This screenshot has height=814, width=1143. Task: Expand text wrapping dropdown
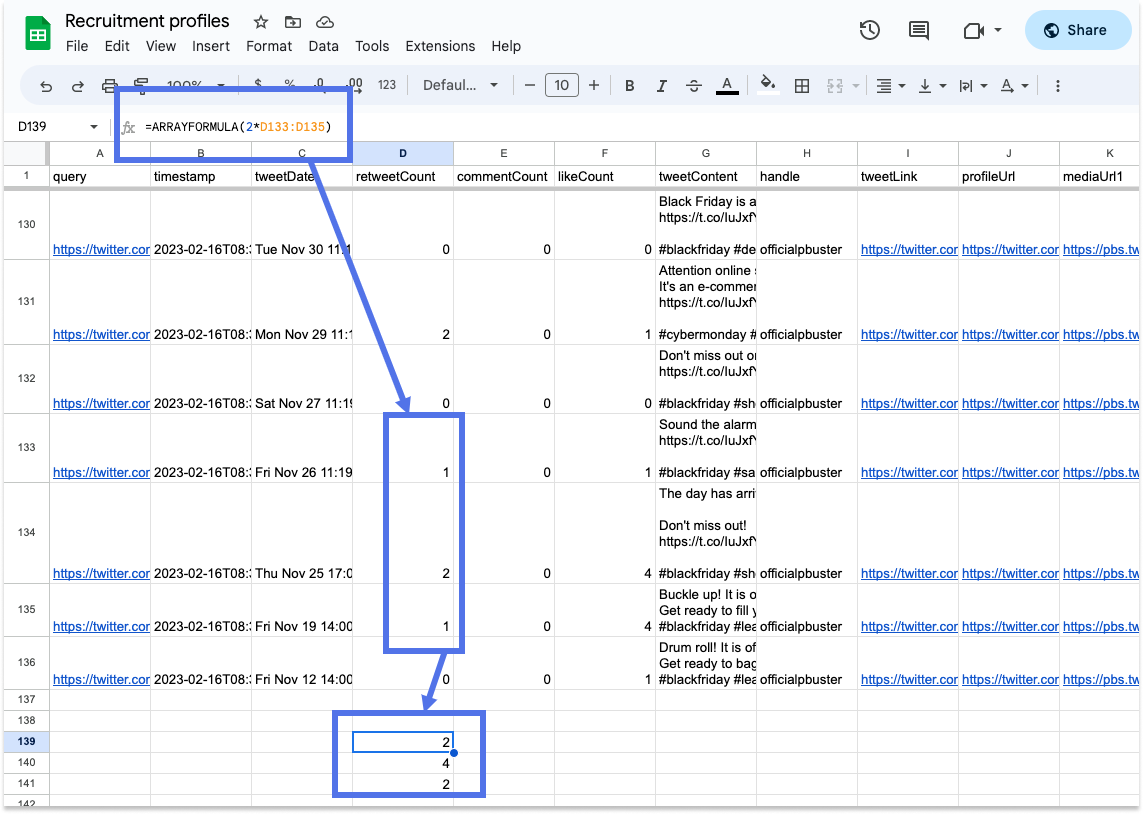(x=984, y=86)
